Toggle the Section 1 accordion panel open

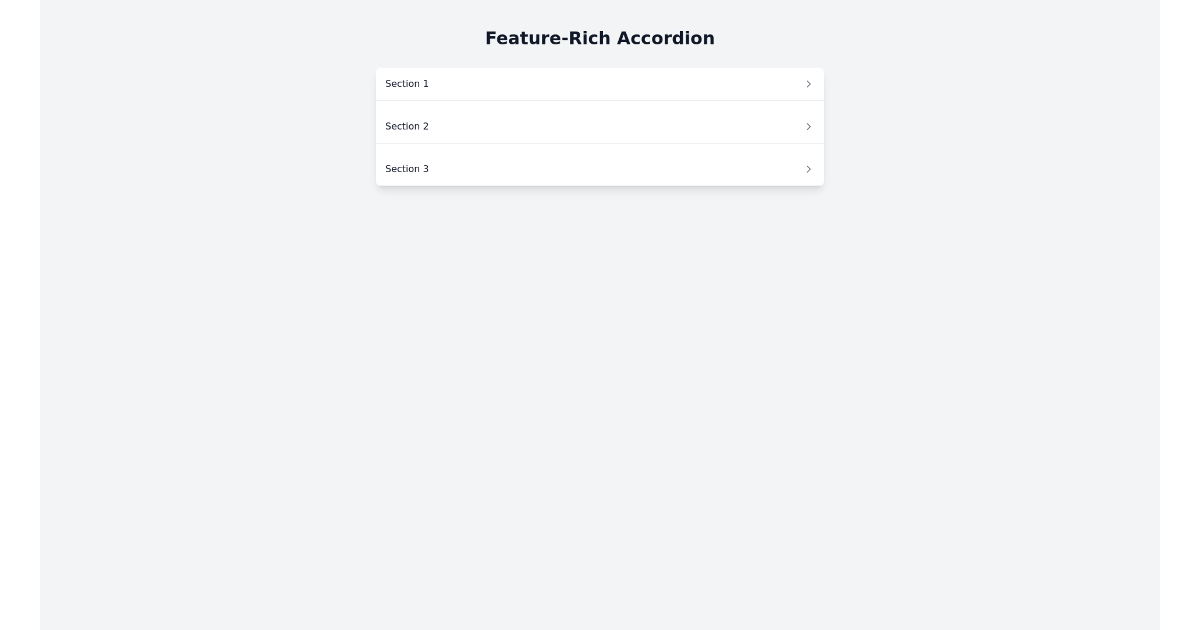pos(600,84)
